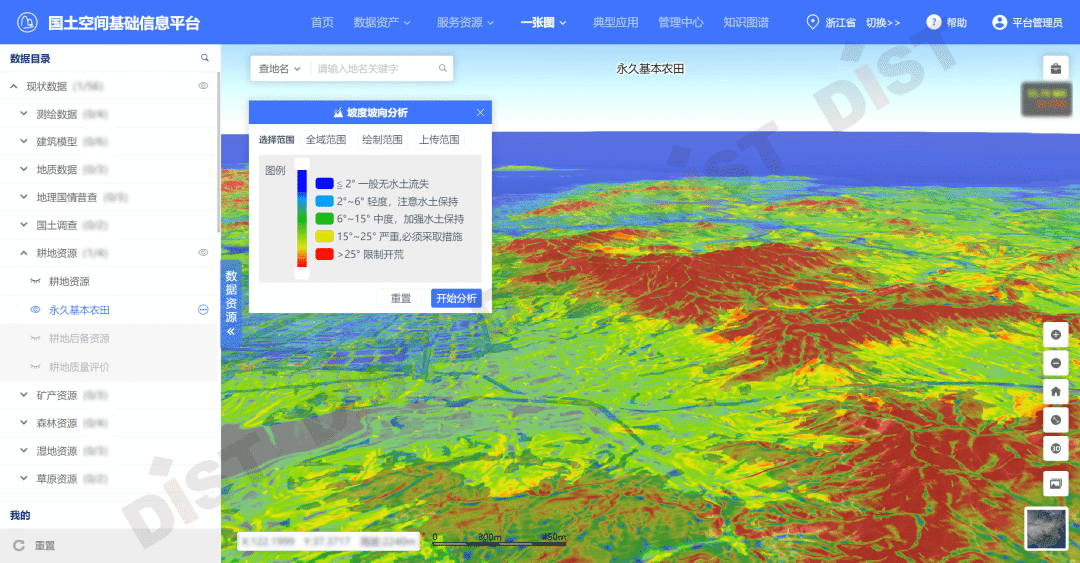Expand the 矿产资源 node
1080x563 pixels.
pos(24,395)
